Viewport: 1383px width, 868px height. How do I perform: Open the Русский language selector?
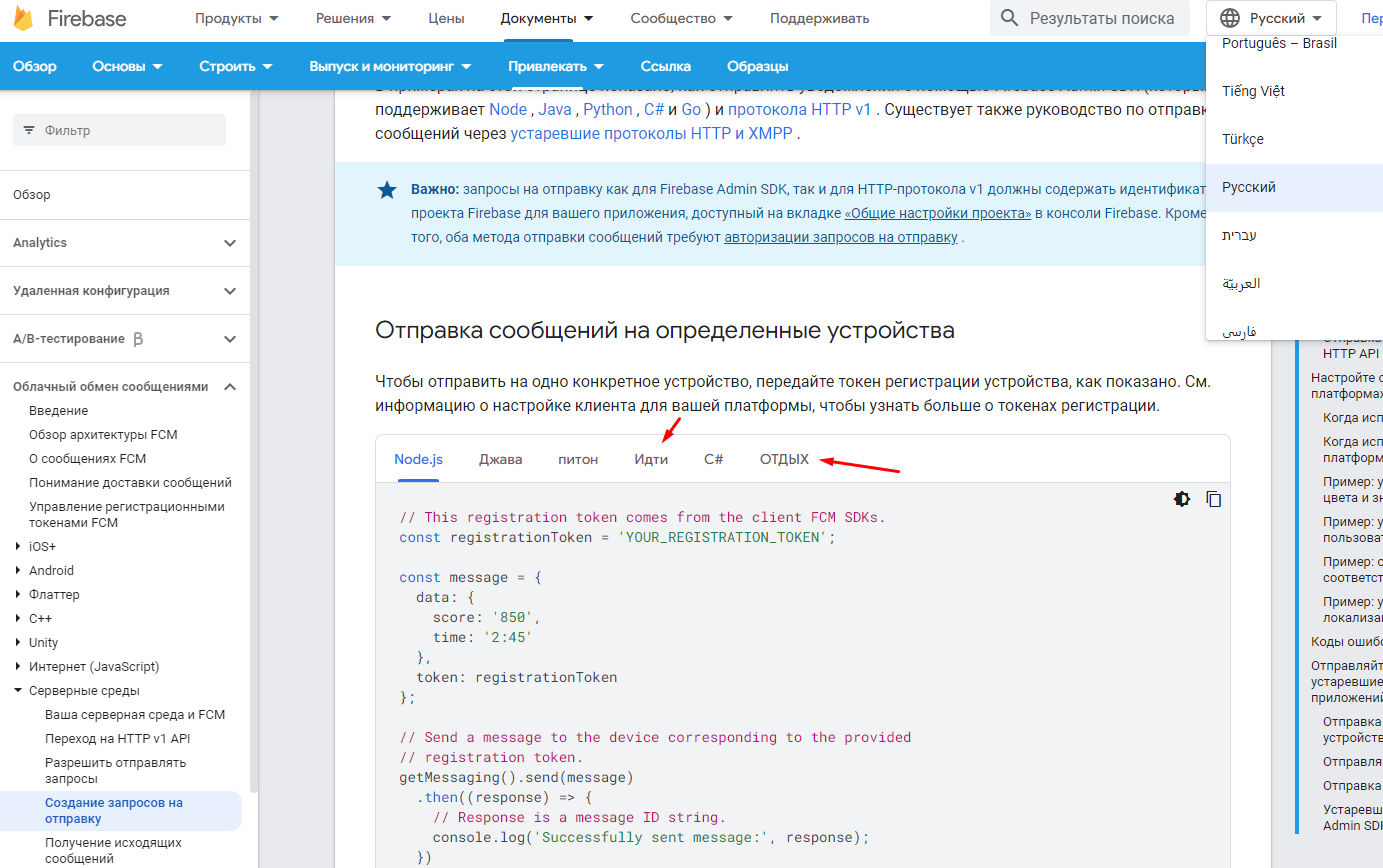[1270, 18]
